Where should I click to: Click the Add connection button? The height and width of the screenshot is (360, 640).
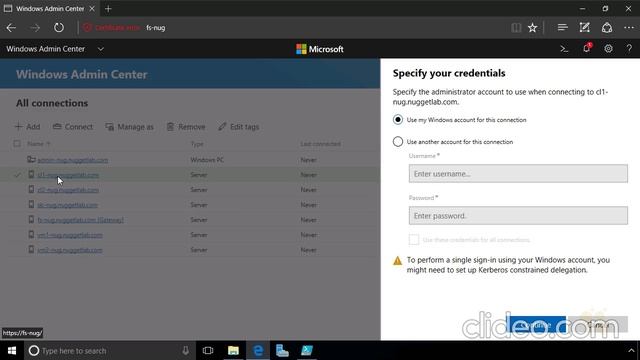(x=27, y=127)
